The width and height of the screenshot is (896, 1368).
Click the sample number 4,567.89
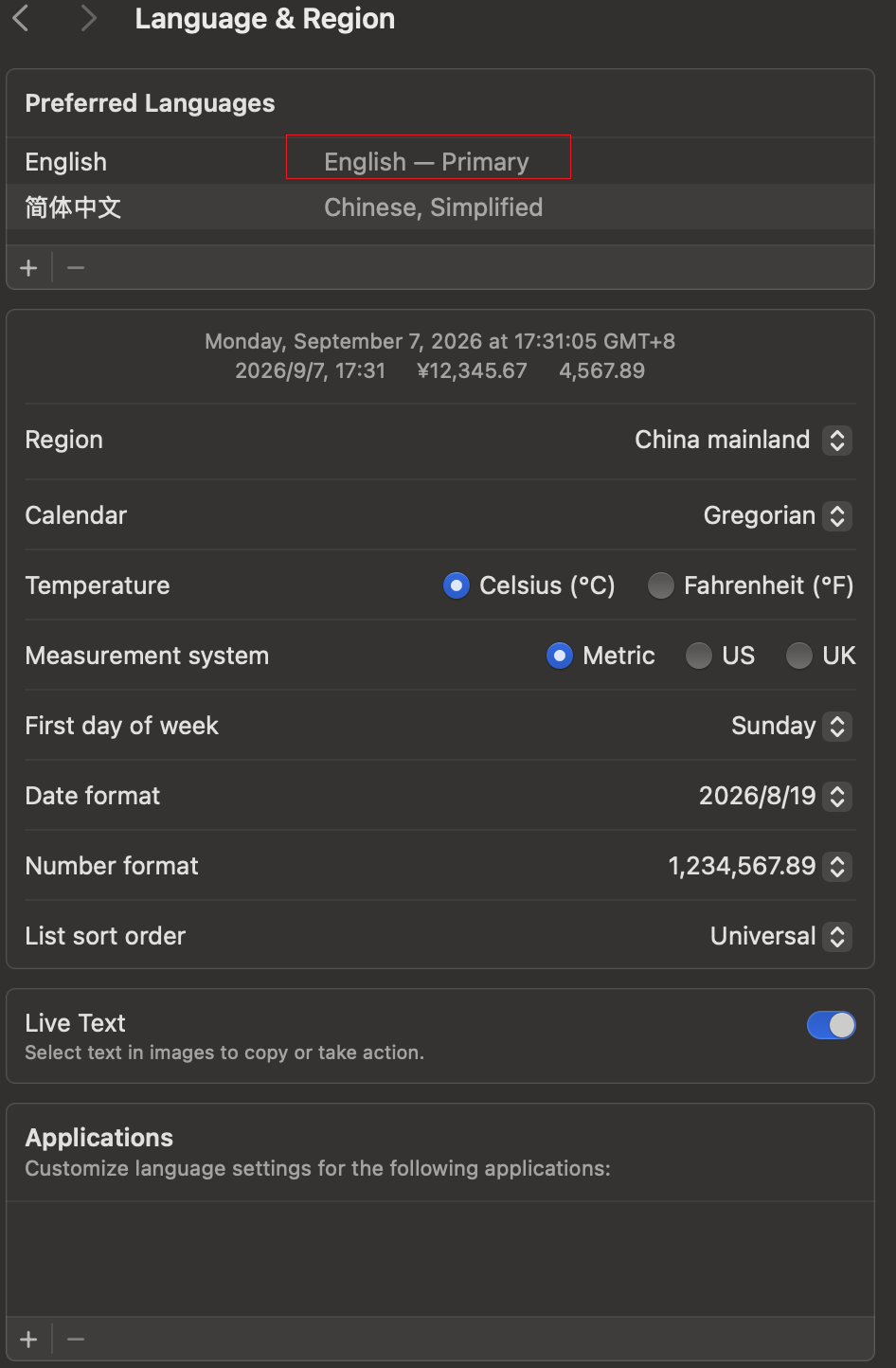(x=602, y=370)
